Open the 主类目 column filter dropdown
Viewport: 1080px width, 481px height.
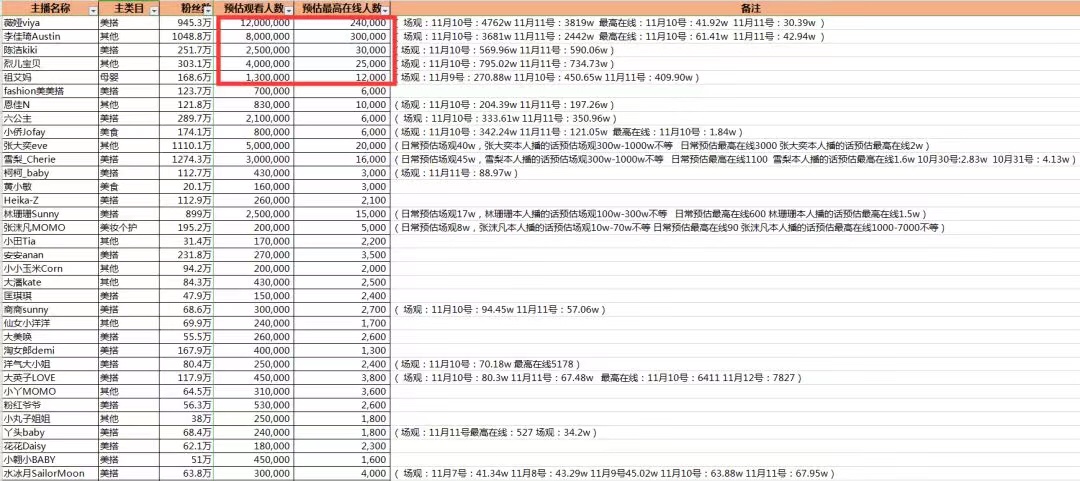click(x=154, y=10)
